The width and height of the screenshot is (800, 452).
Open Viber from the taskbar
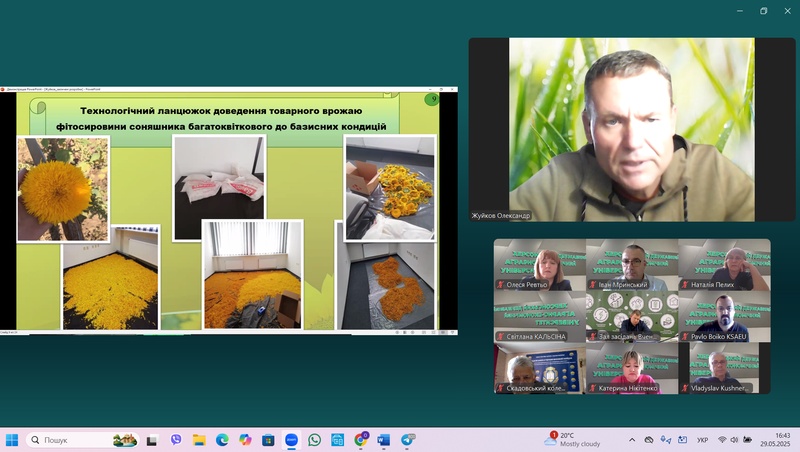coord(176,440)
